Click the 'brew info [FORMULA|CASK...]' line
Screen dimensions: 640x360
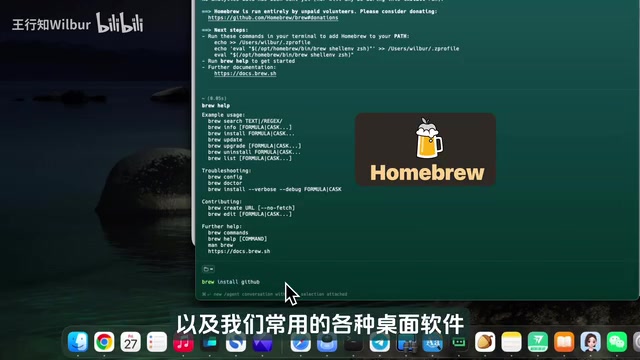click(250, 127)
